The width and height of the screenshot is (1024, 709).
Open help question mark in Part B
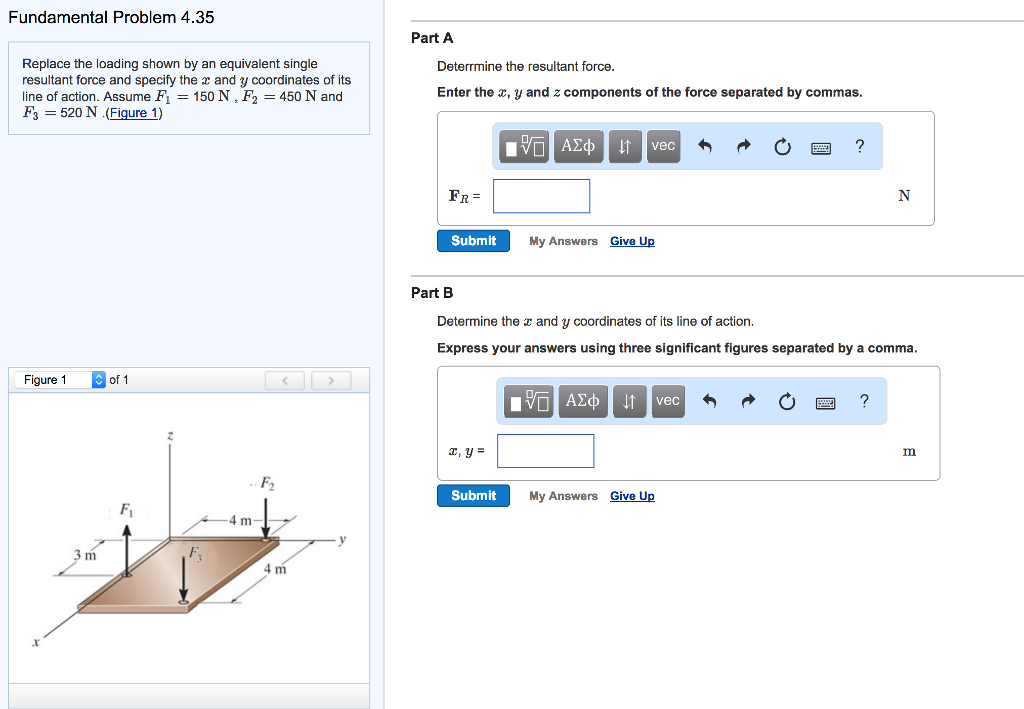pyautogui.click(x=864, y=401)
